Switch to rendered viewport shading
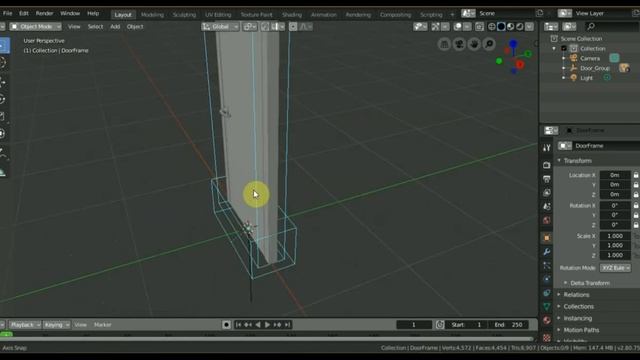The width and height of the screenshot is (640, 360). pos(520,27)
